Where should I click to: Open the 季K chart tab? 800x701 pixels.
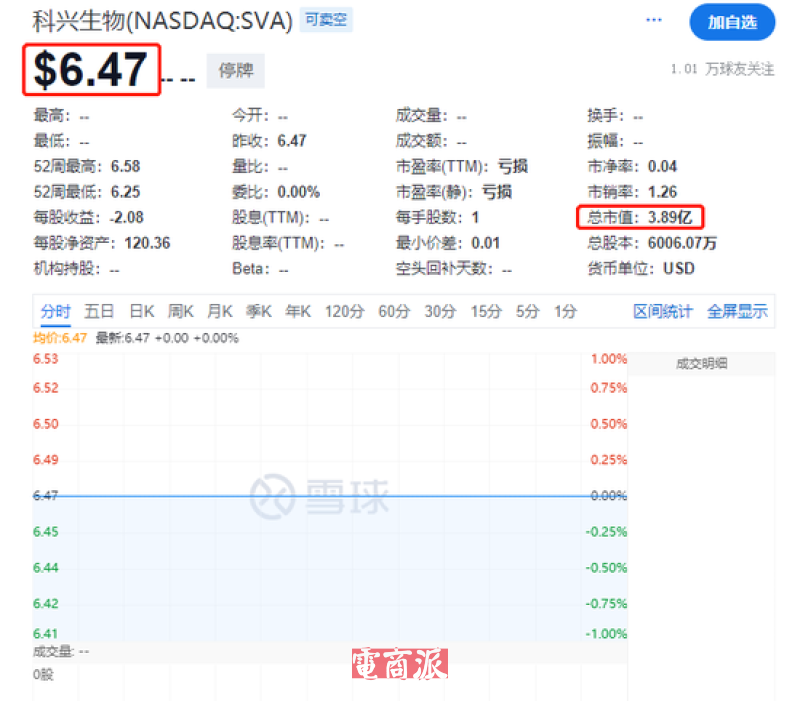pyautogui.click(x=259, y=311)
